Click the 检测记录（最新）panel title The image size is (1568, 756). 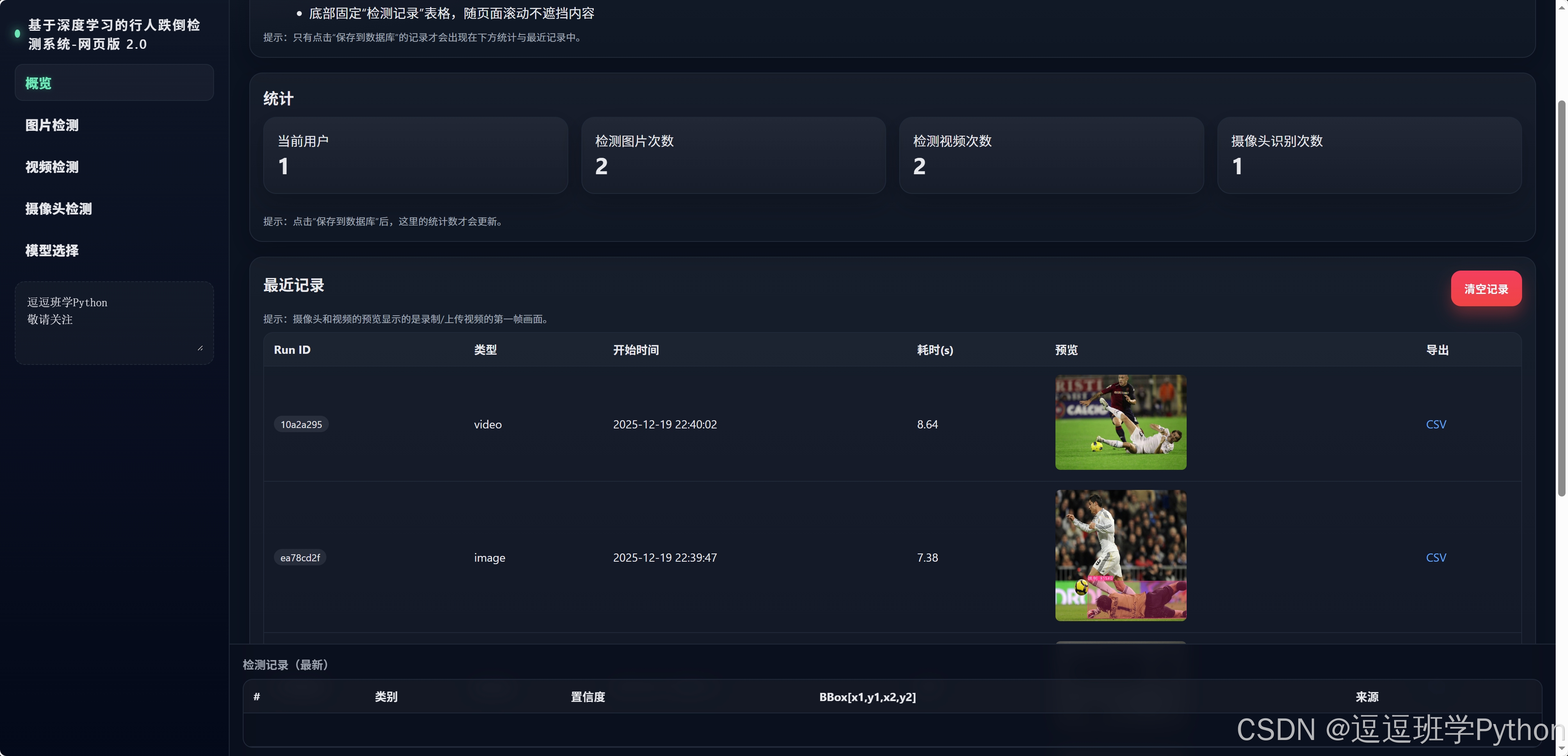coord(286,665)
